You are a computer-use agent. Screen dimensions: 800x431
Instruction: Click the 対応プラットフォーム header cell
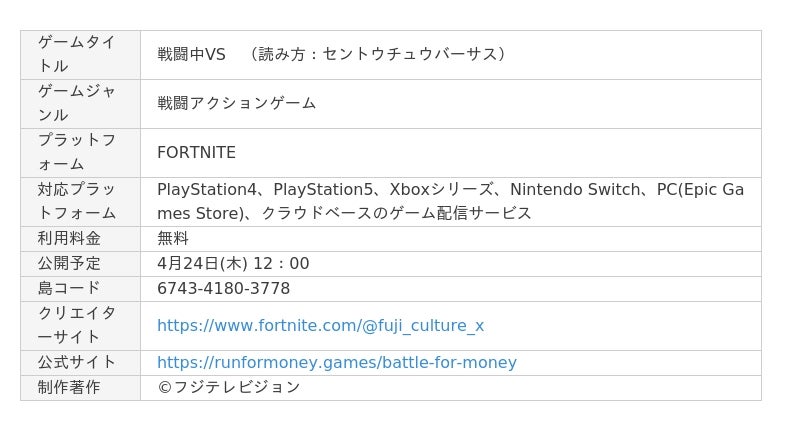81,201
